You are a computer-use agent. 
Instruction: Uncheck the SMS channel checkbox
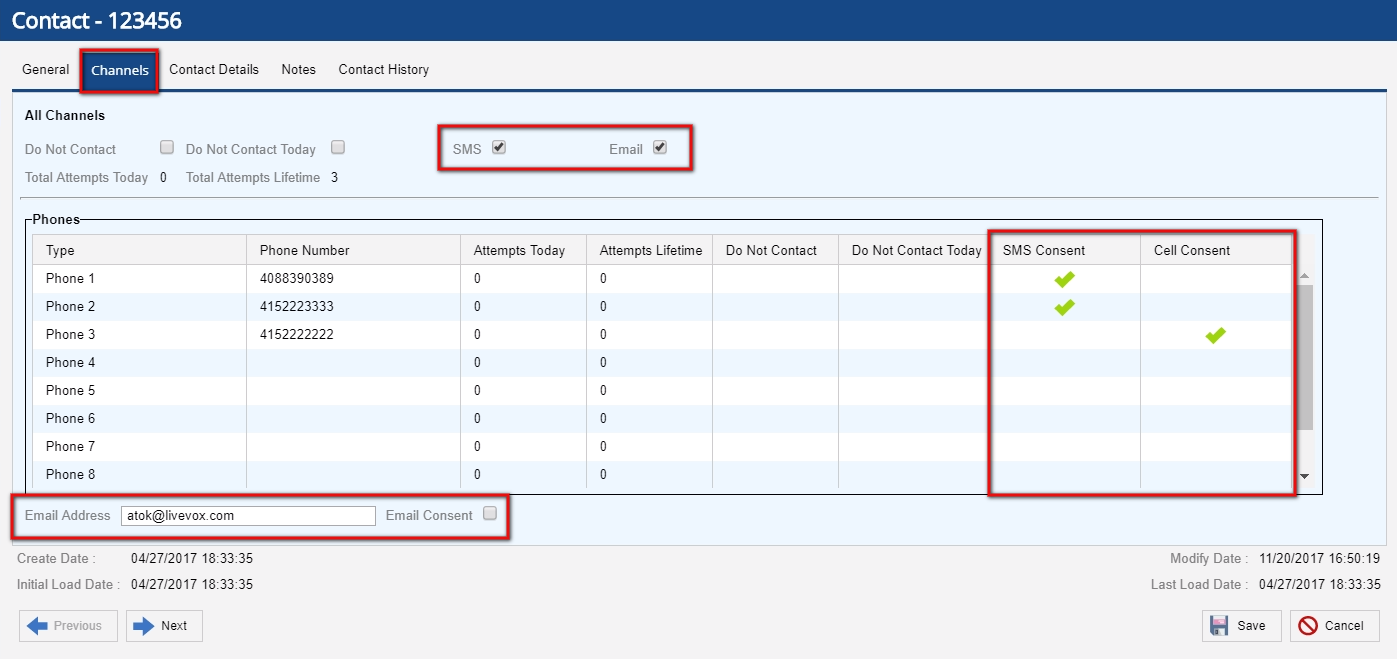[x=499, y=148]
